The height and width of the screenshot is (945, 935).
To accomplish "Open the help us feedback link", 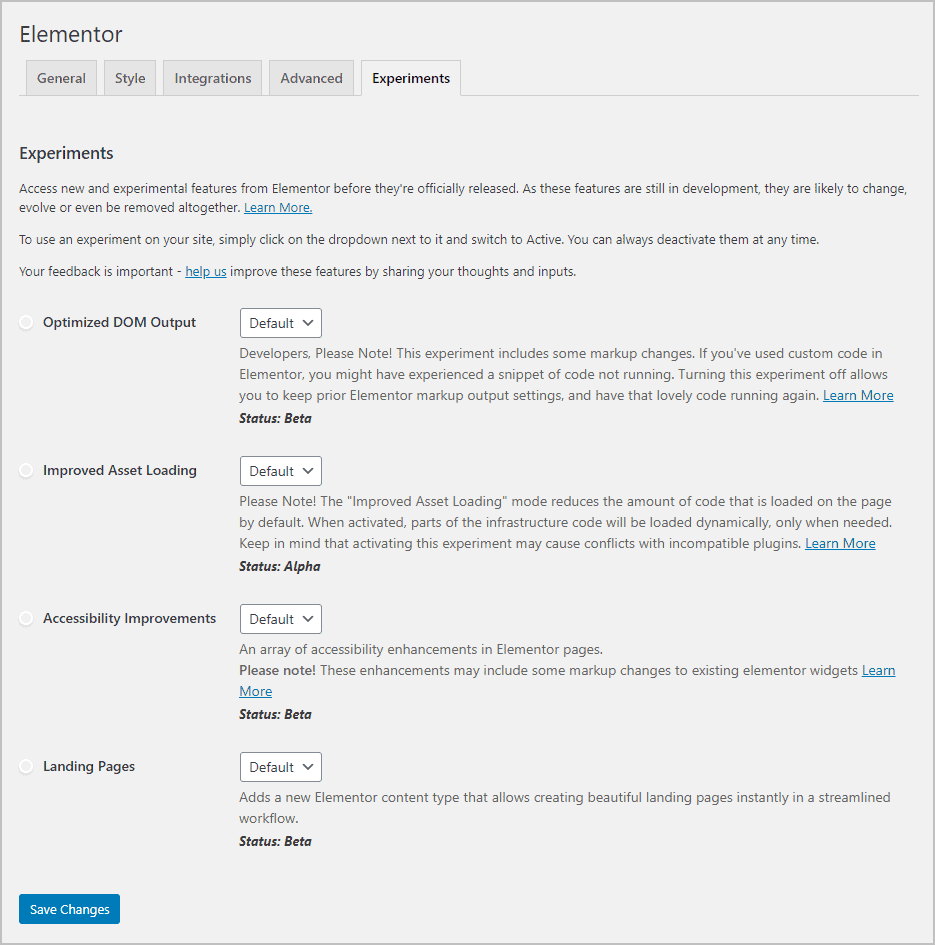I will pyautogui.click(x=205, y=271).
